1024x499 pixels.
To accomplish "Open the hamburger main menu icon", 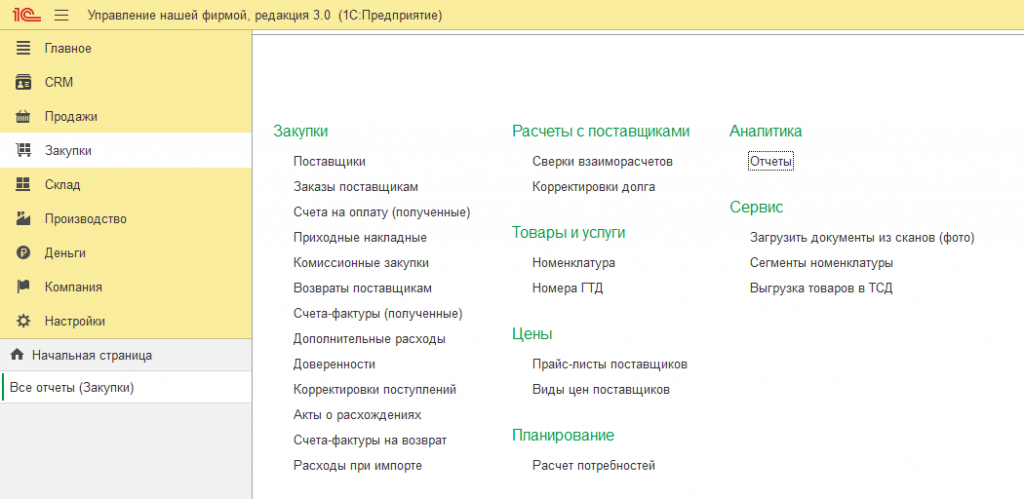I will click(61, 15).
